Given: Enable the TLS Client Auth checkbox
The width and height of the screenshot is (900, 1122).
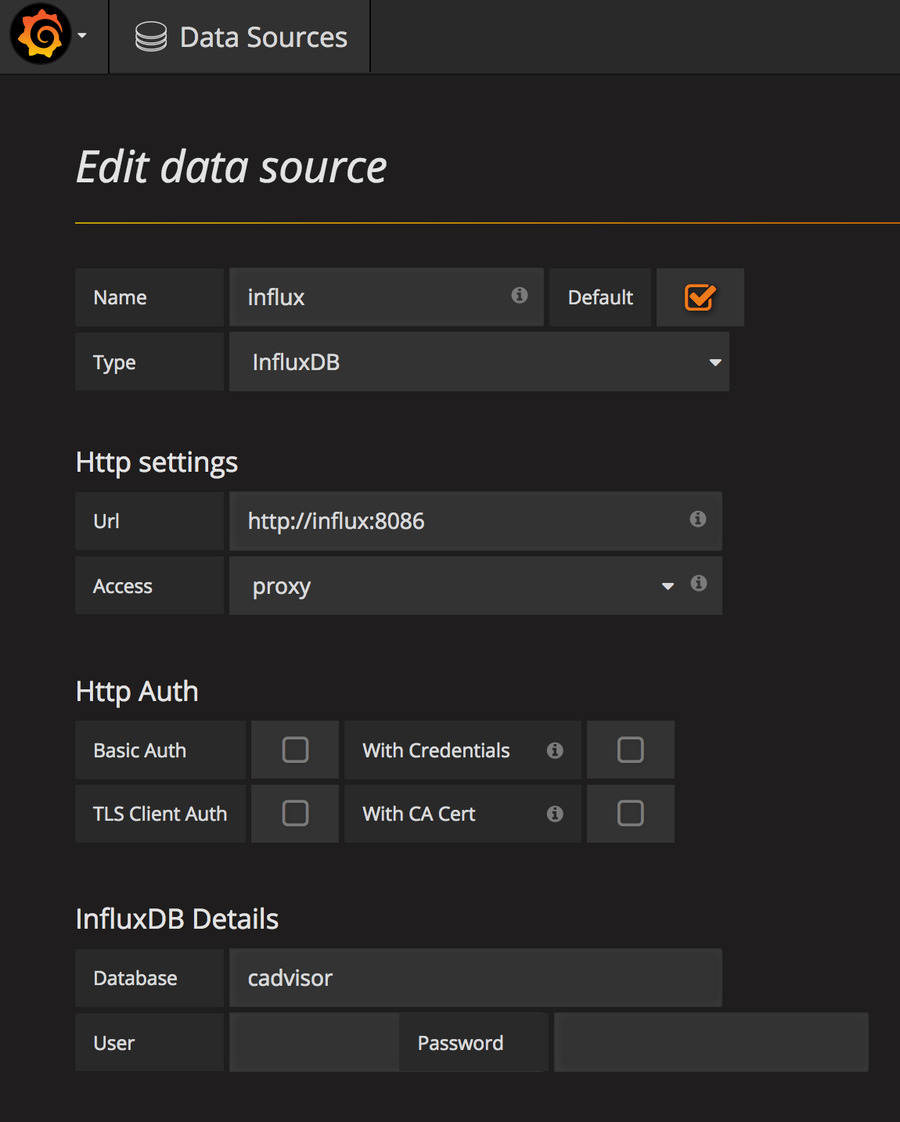Looking at the screenshot, I should 295,814.
